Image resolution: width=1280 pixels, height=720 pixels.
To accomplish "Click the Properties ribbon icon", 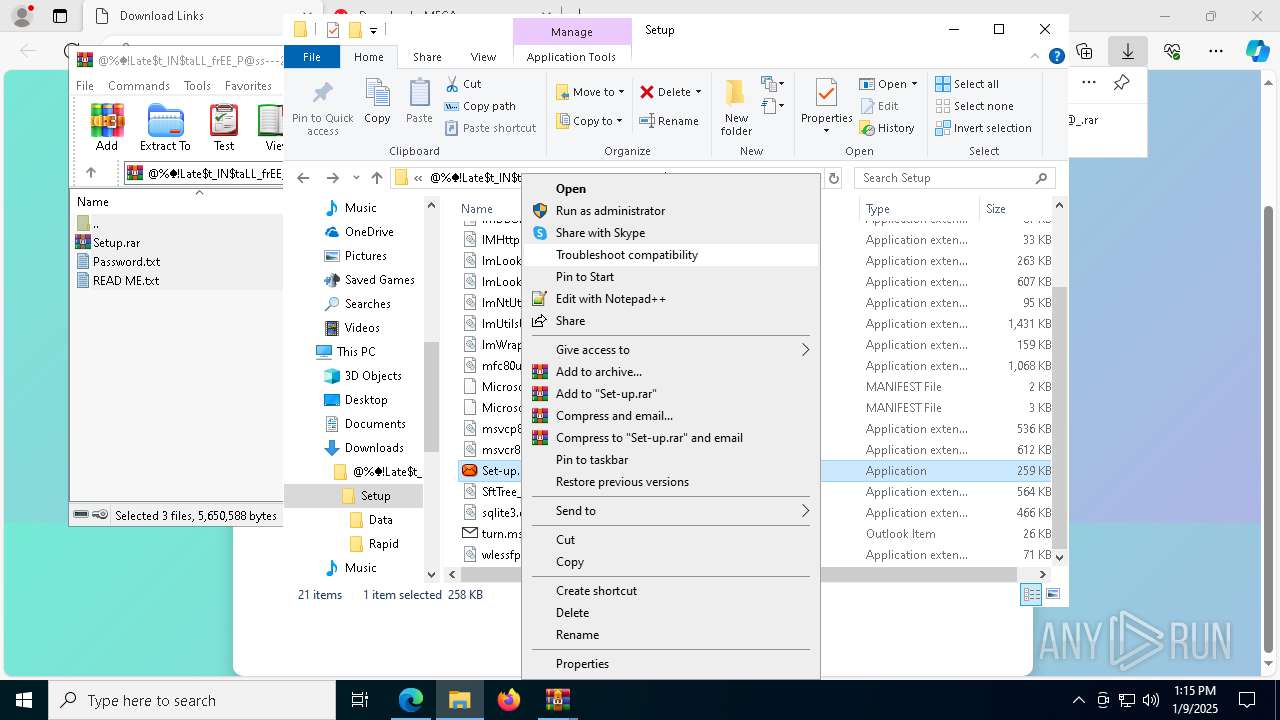I will point(826,94).
